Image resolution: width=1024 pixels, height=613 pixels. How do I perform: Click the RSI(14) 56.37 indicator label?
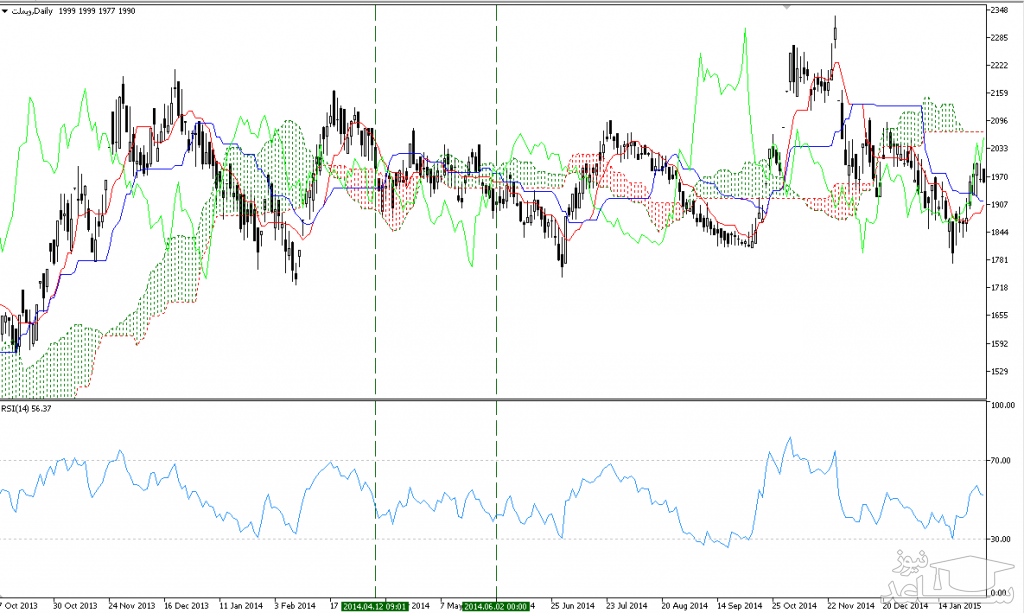pyautogui.click(x=28, y=409)
